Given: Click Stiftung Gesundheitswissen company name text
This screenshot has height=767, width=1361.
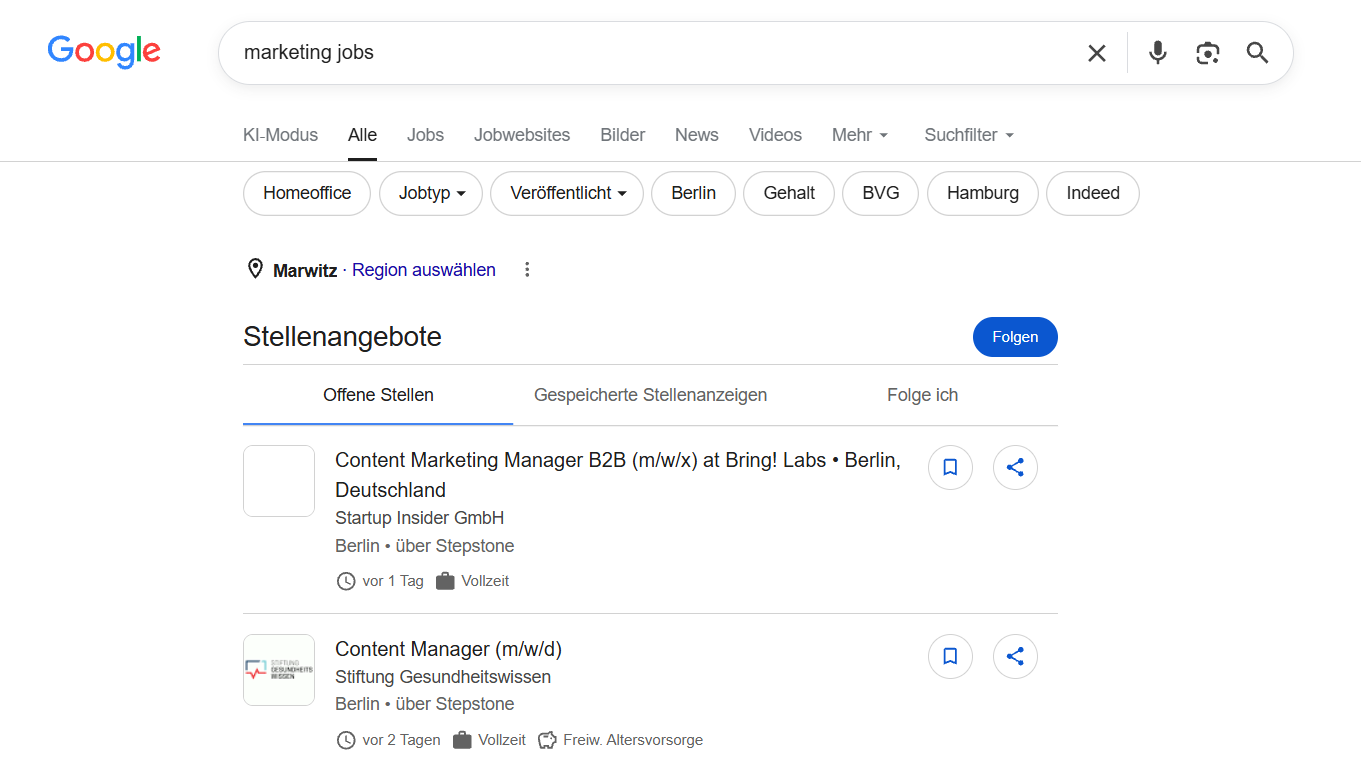Looking at the screenshot, I should click(443, 677).
